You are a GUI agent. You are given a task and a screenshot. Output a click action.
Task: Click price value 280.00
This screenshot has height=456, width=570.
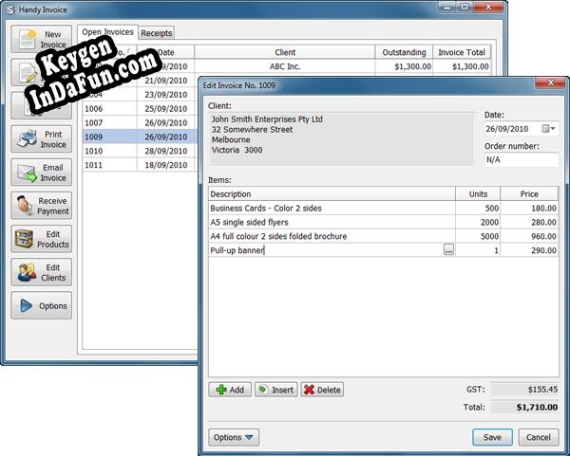(529, 222)
